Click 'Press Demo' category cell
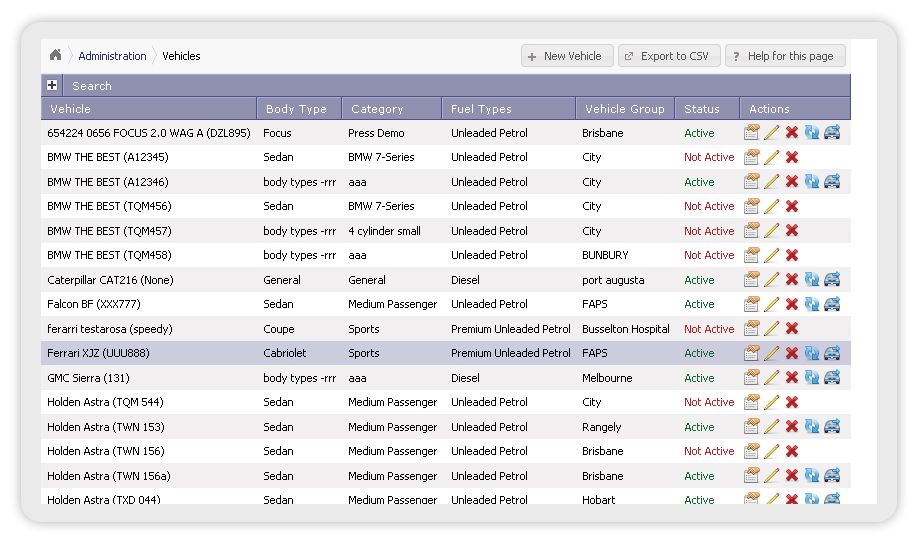Viewport: 918px width, 544px height. [376, 133]
